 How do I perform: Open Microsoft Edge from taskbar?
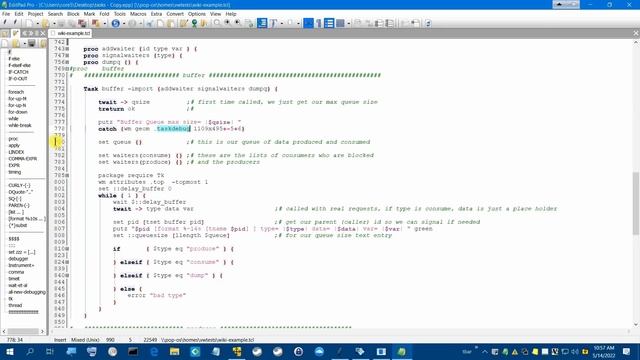[154, 351]
